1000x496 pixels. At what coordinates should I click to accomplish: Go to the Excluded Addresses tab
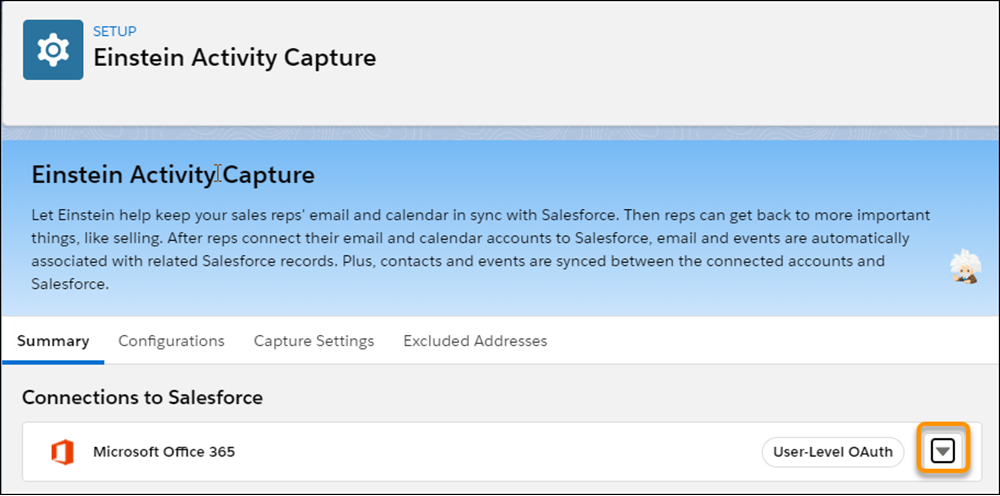pyautogui.click(x=475, y=341)
